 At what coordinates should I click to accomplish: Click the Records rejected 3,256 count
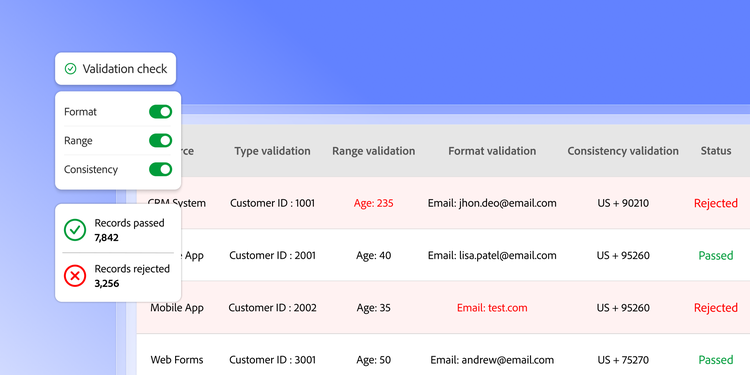click(x=107, y=284)
